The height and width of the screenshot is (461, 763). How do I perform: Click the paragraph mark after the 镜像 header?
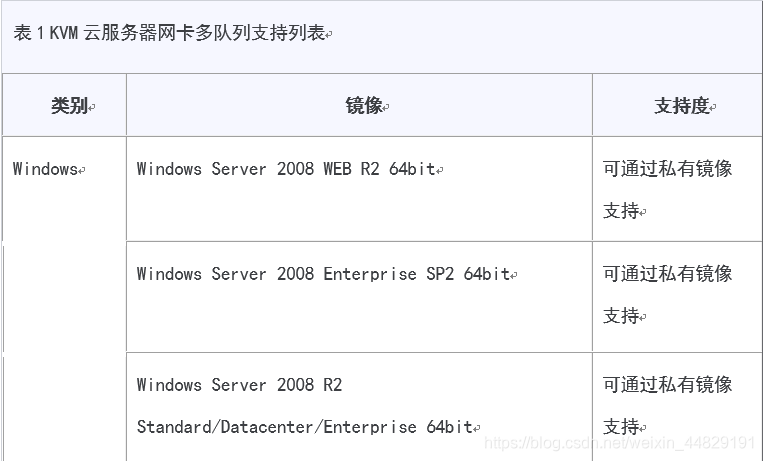pyautogui.click(x=386, y=108)
